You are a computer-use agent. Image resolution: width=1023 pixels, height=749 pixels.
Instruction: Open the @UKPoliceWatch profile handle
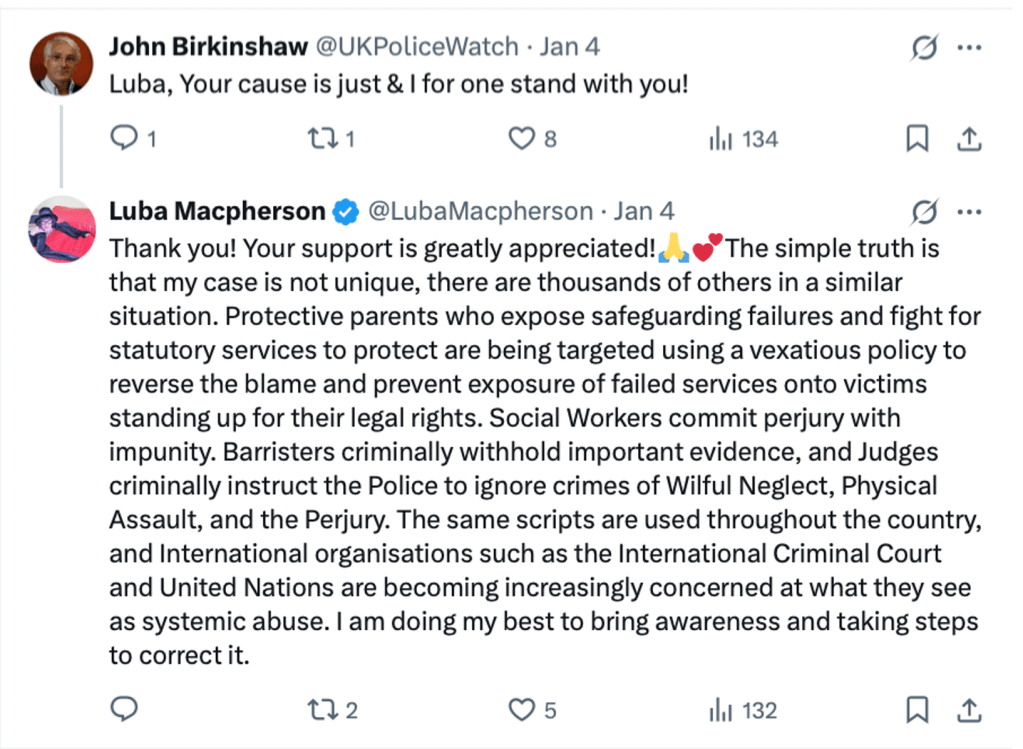(417, 46)
